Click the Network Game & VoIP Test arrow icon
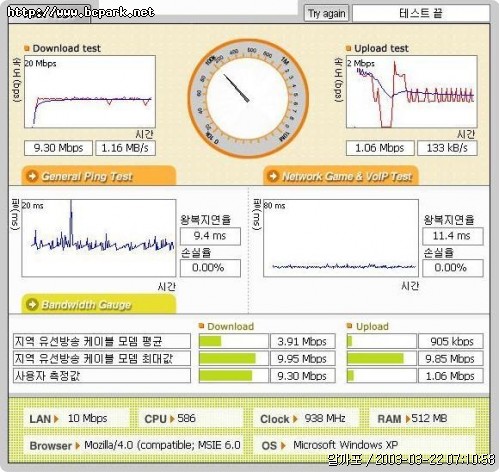The height and width of the screenshot is (472, 500). tap(273, 176)
